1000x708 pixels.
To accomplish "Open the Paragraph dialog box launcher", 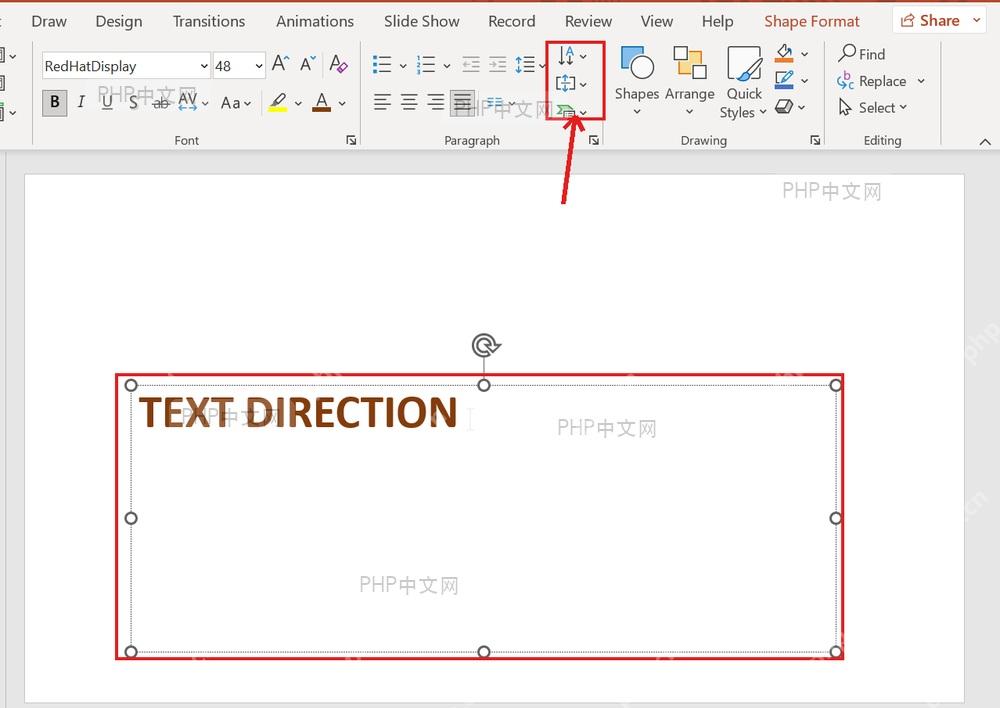I will point(594,140).
